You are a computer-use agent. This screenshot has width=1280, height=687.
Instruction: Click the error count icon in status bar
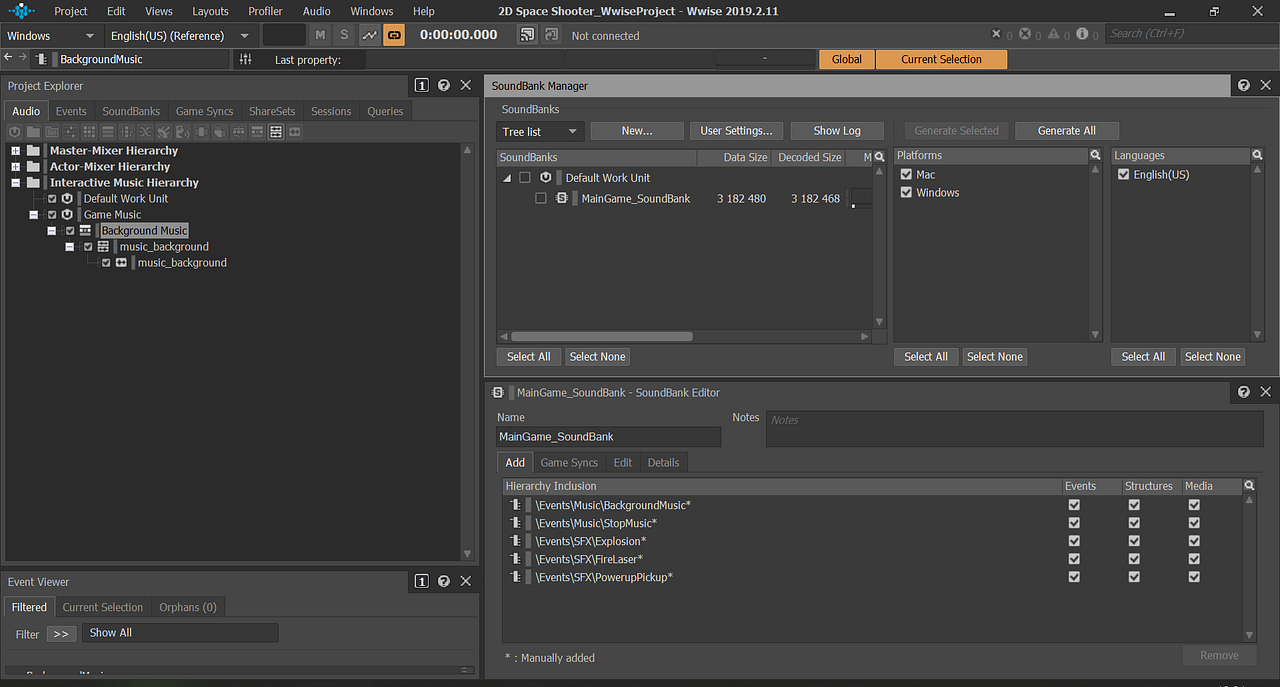point(1025,35)
